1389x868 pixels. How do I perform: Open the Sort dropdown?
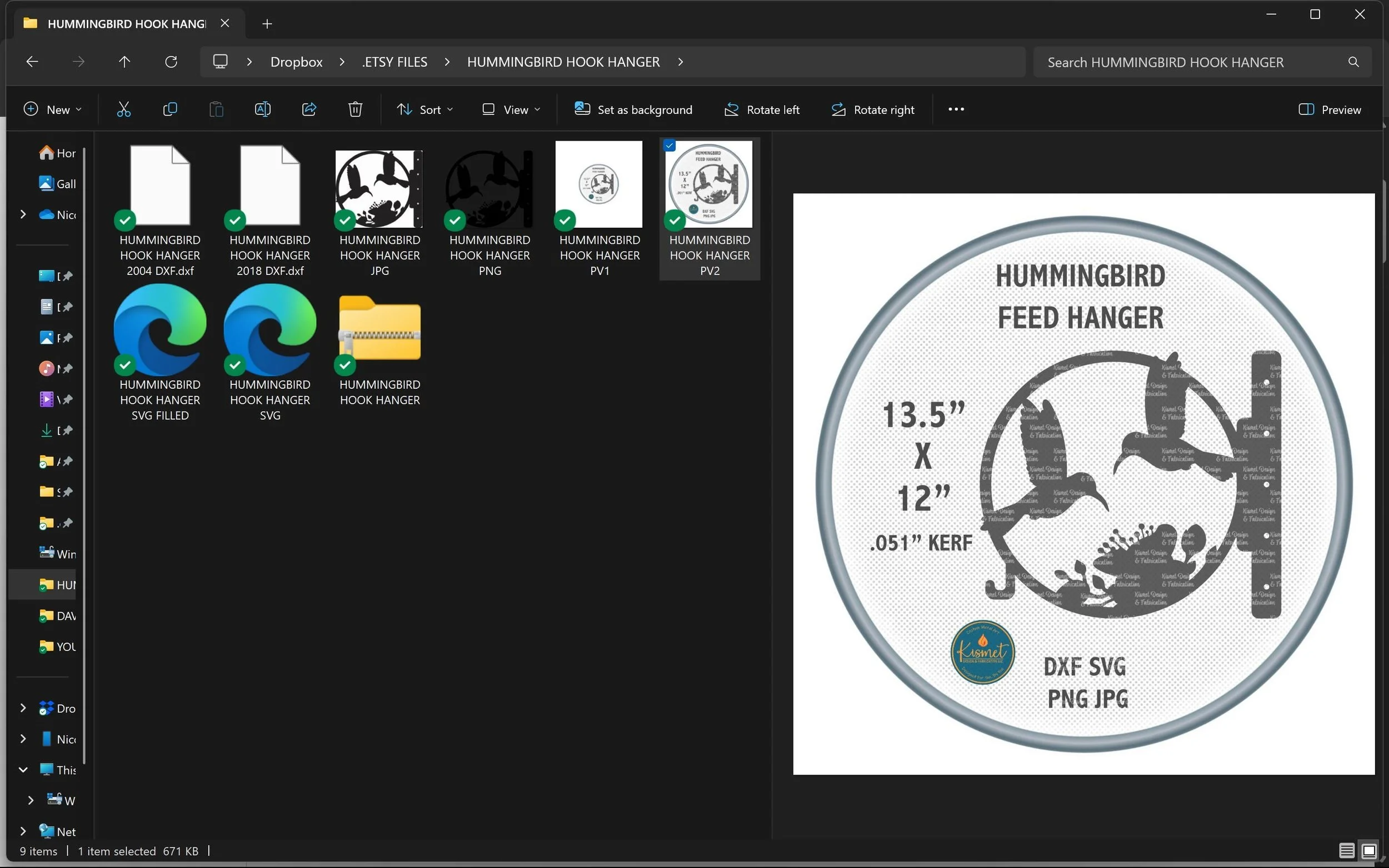[425, 109]
